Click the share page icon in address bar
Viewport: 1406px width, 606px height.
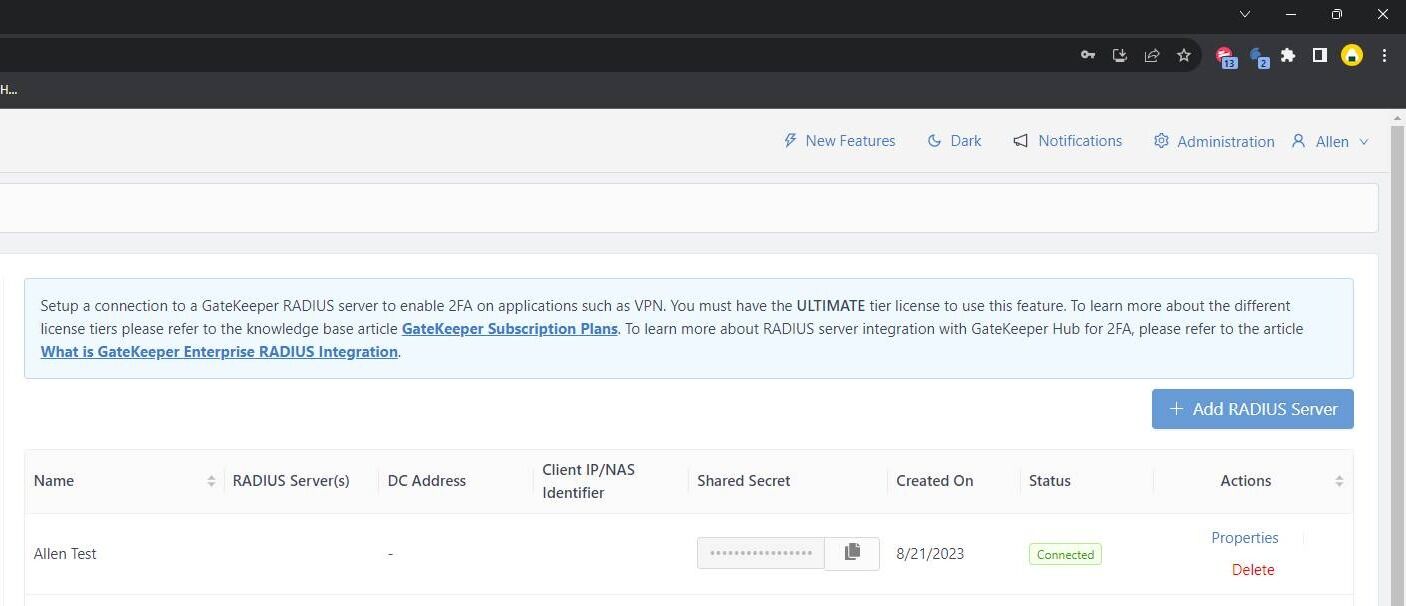[x=1152, y=55]
